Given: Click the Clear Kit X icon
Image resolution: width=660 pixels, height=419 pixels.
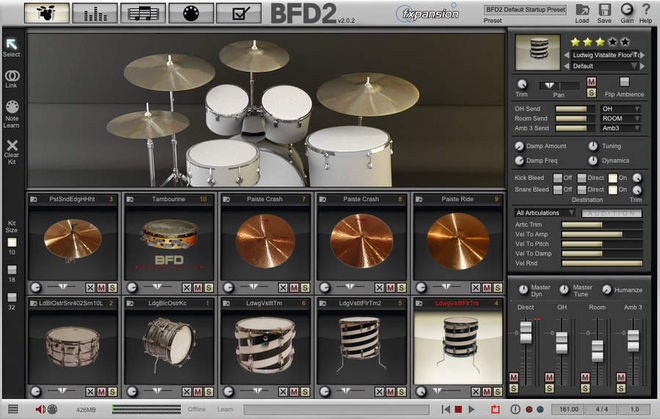Looking at the screenshot, I should pos(12,145).
